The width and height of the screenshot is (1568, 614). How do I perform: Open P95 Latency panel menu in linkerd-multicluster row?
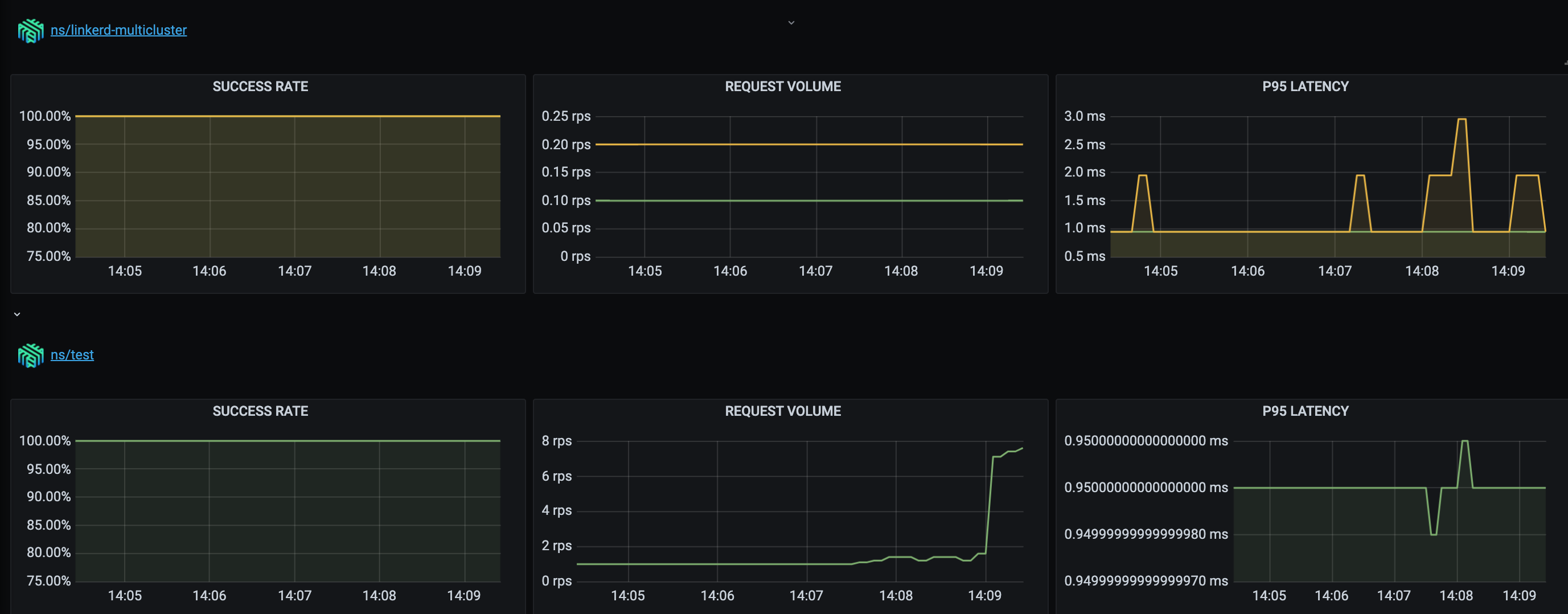tap(1305, 87)
